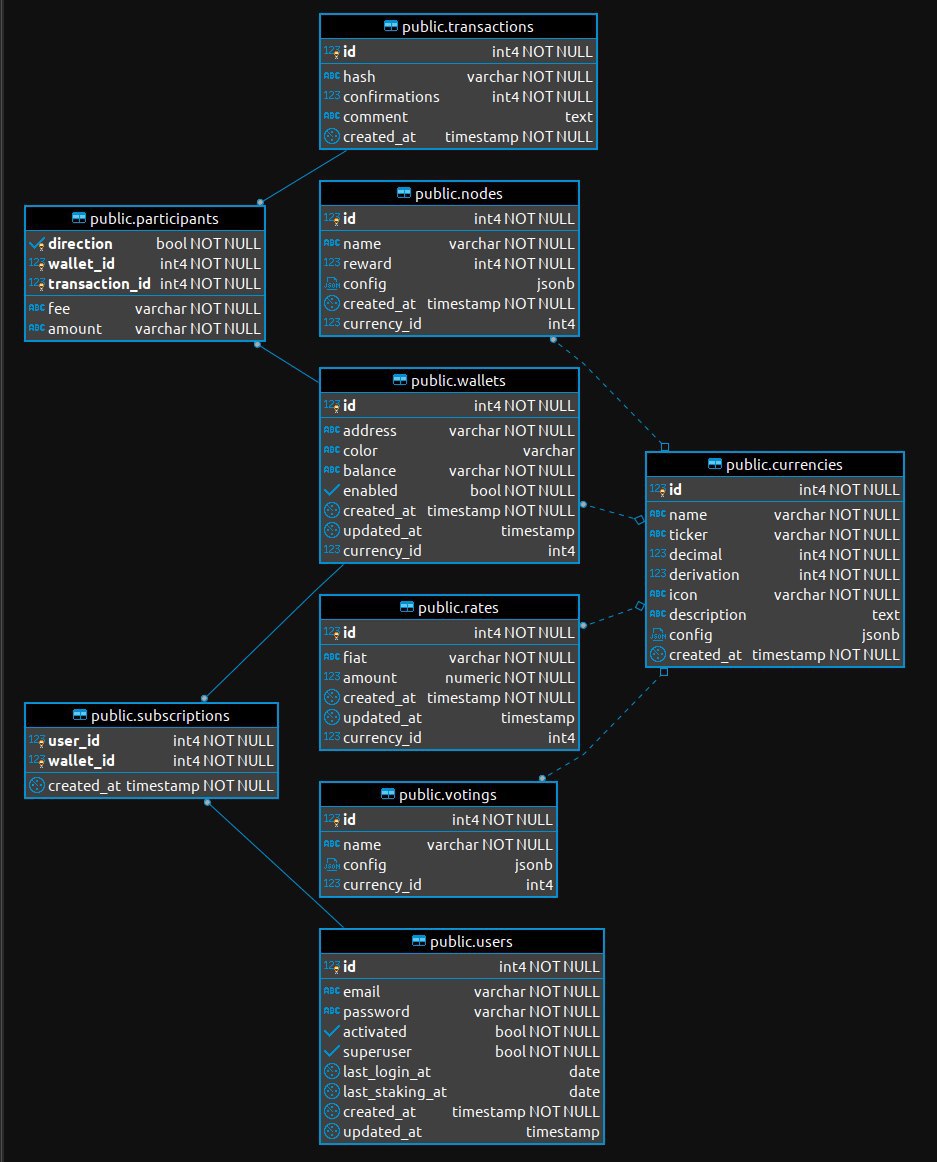937x1162 pixels.
Task: Click the JSON icon next to currencies config
Action: click(658, 634)
